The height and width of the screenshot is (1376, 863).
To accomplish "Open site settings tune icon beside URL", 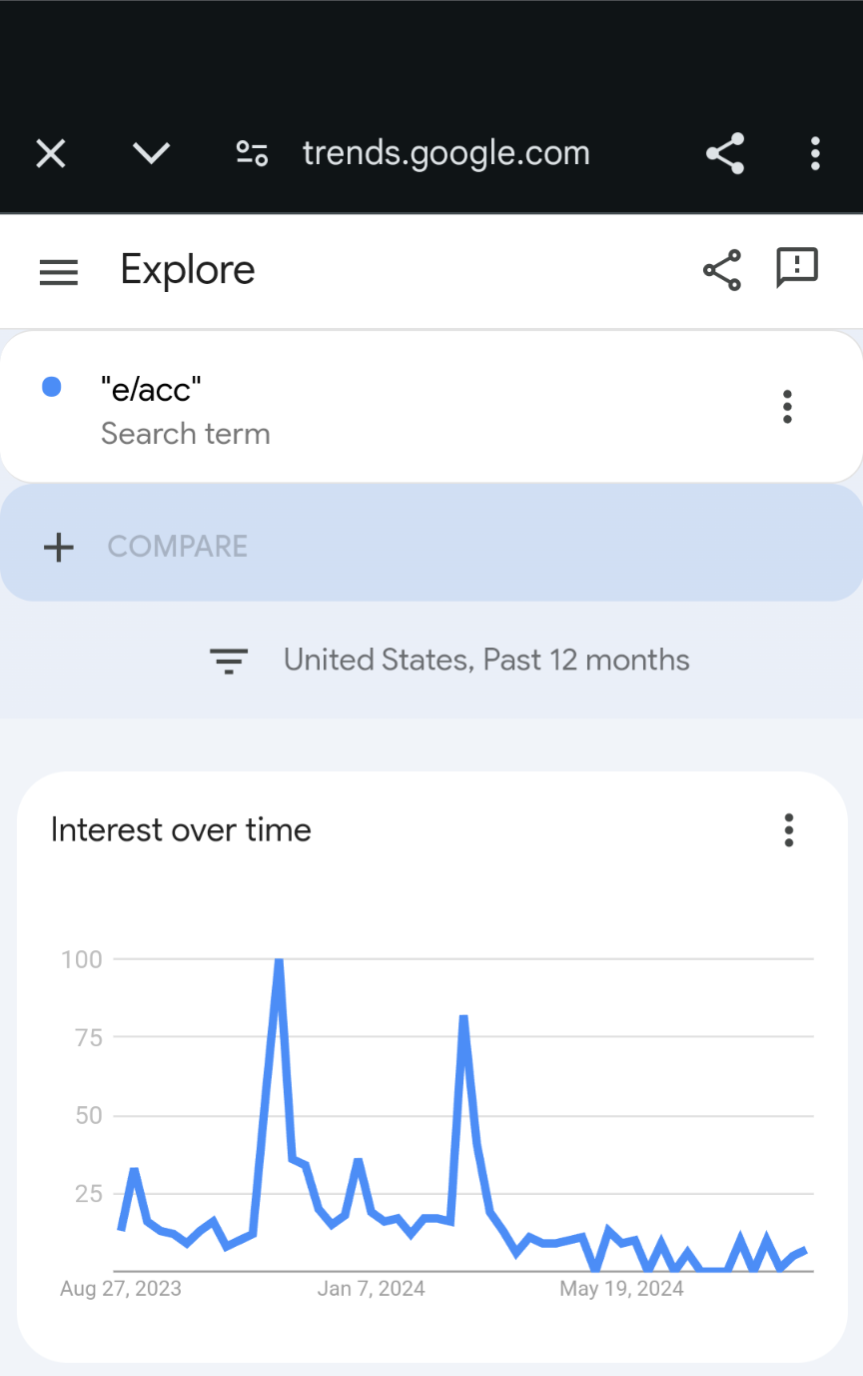I will [x=251, y=153].
